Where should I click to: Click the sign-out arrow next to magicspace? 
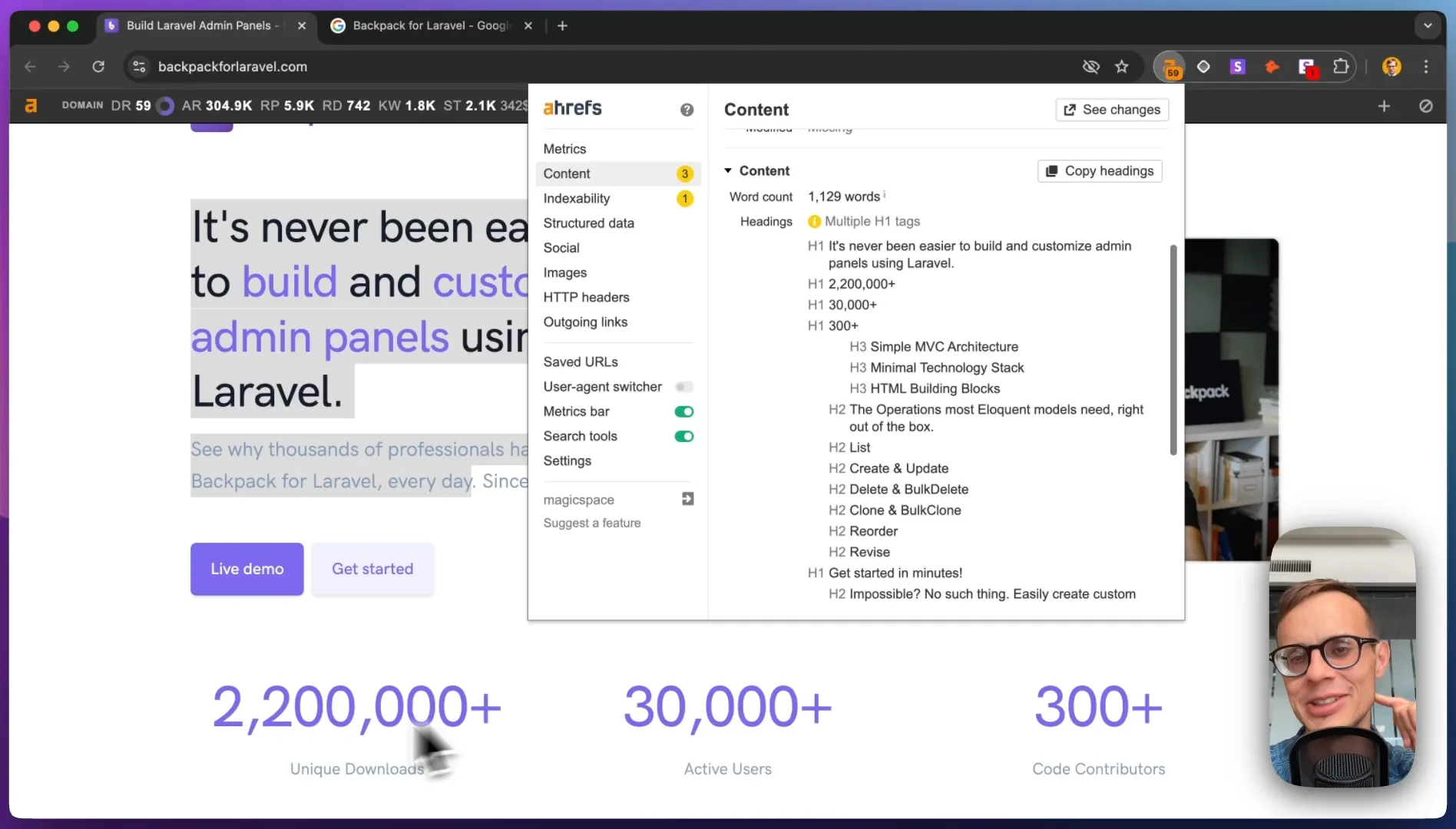pos(687,499)
